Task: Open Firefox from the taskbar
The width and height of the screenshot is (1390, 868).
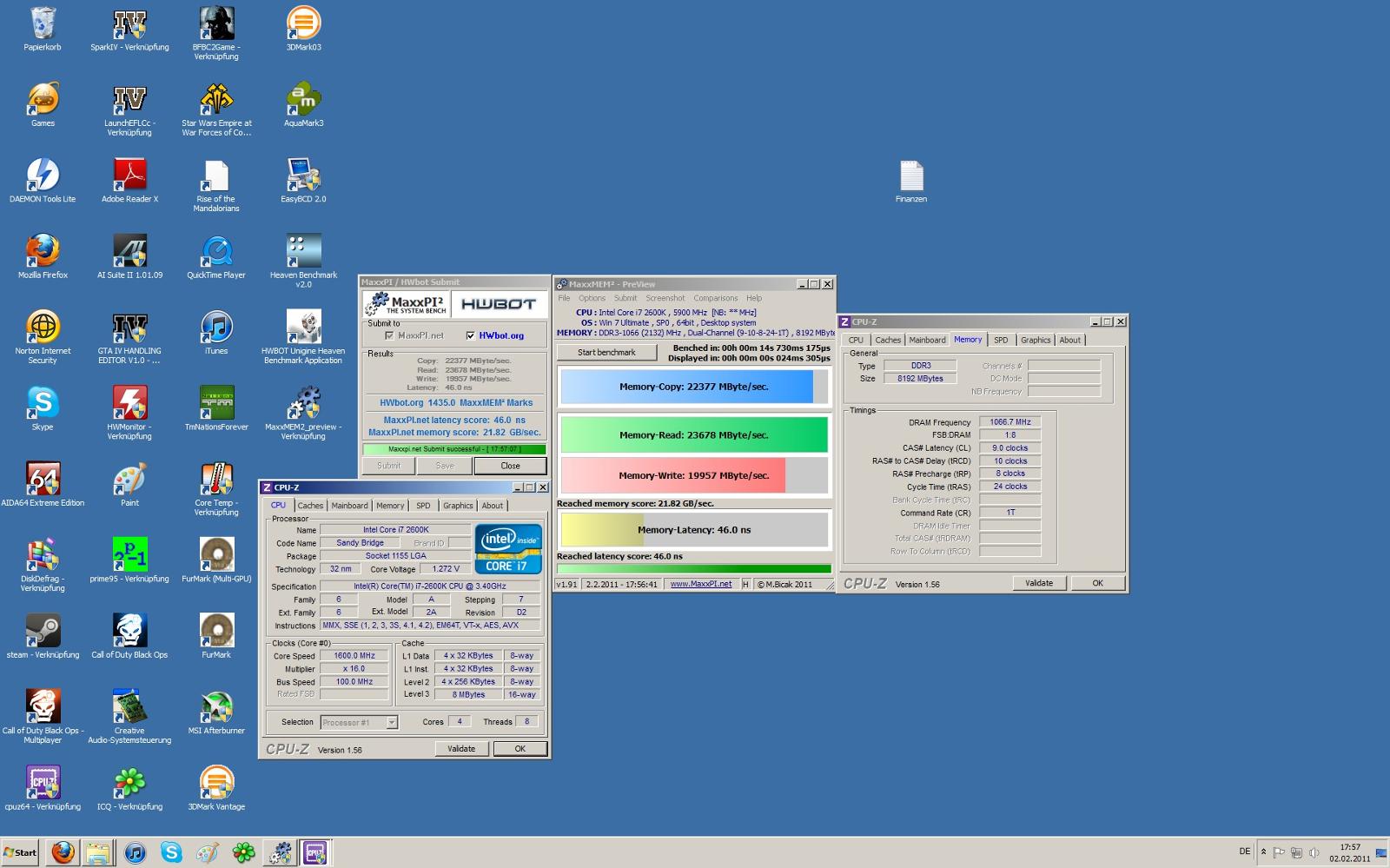Action: [63, 852]
